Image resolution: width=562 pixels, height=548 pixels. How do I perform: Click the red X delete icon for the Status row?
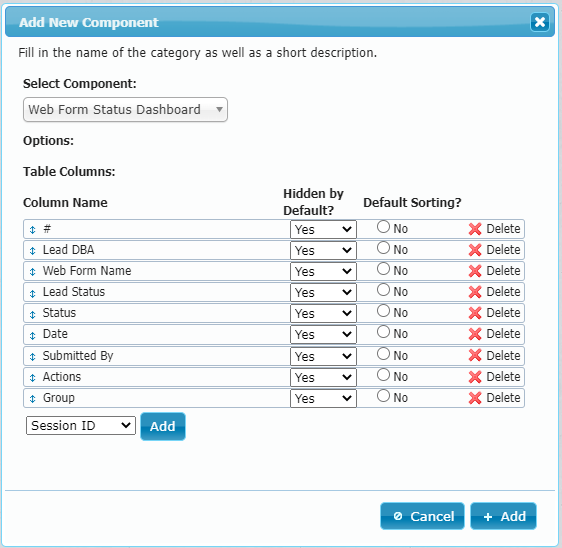click(475, 313)
